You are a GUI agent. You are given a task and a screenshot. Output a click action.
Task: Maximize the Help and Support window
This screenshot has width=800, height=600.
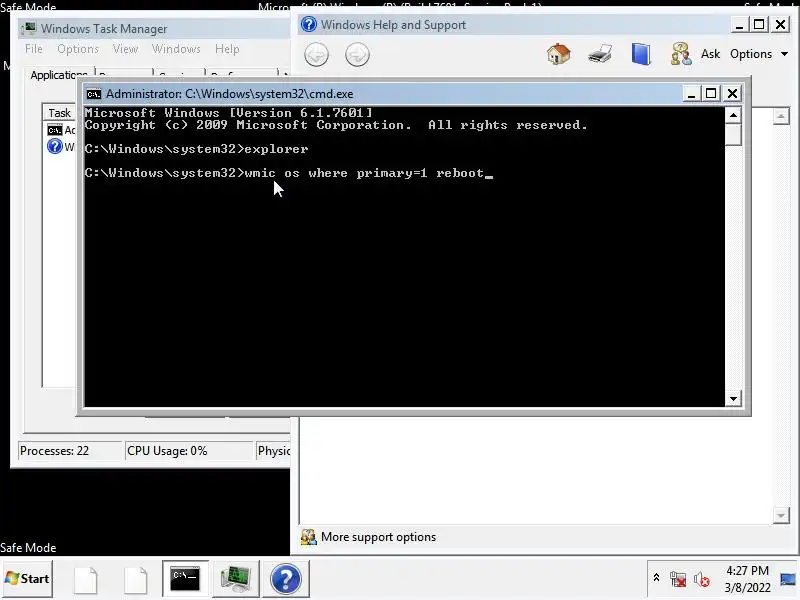tap(759, 24)
